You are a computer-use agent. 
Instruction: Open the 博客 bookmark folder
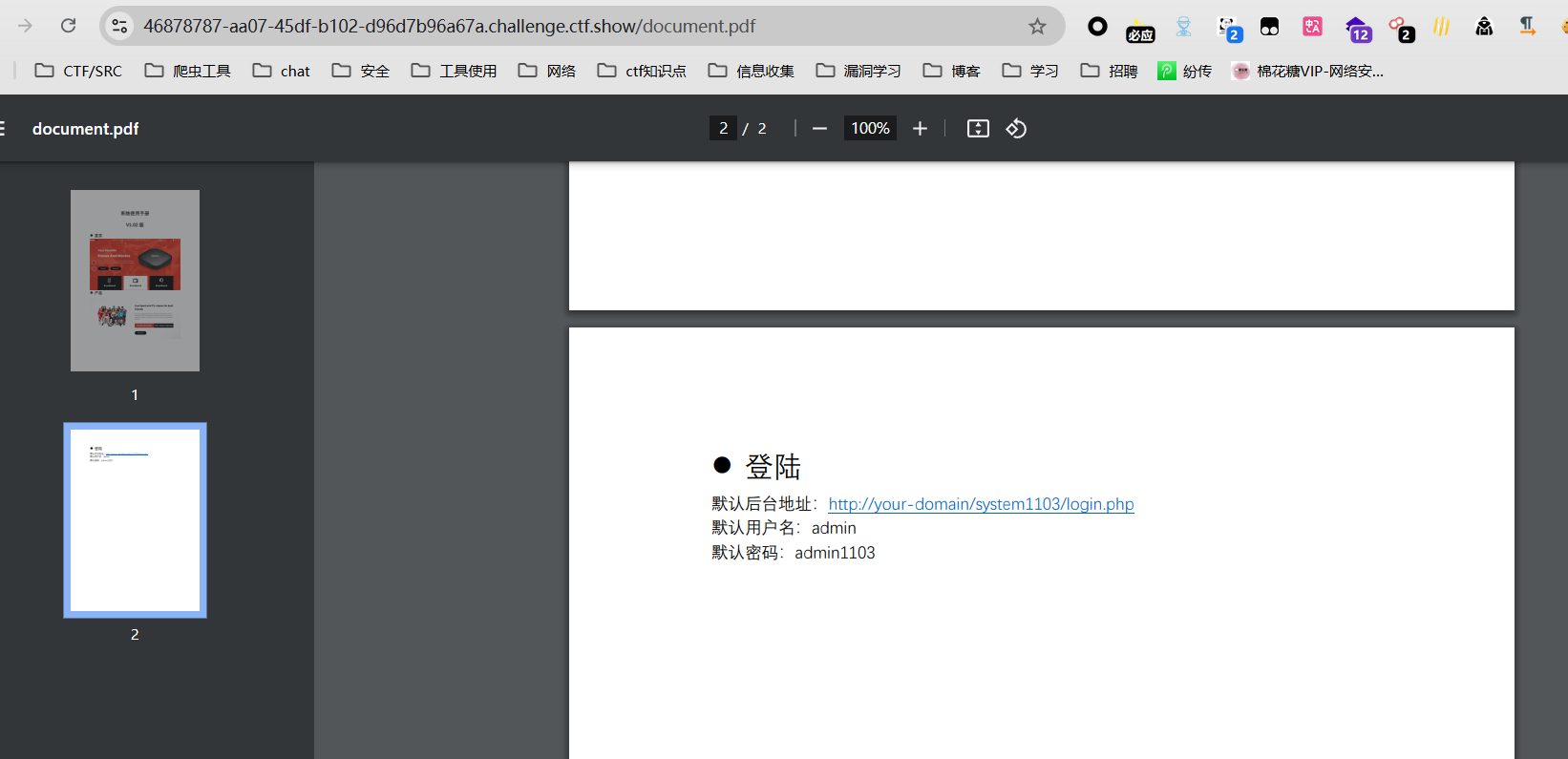pos(951,71)
